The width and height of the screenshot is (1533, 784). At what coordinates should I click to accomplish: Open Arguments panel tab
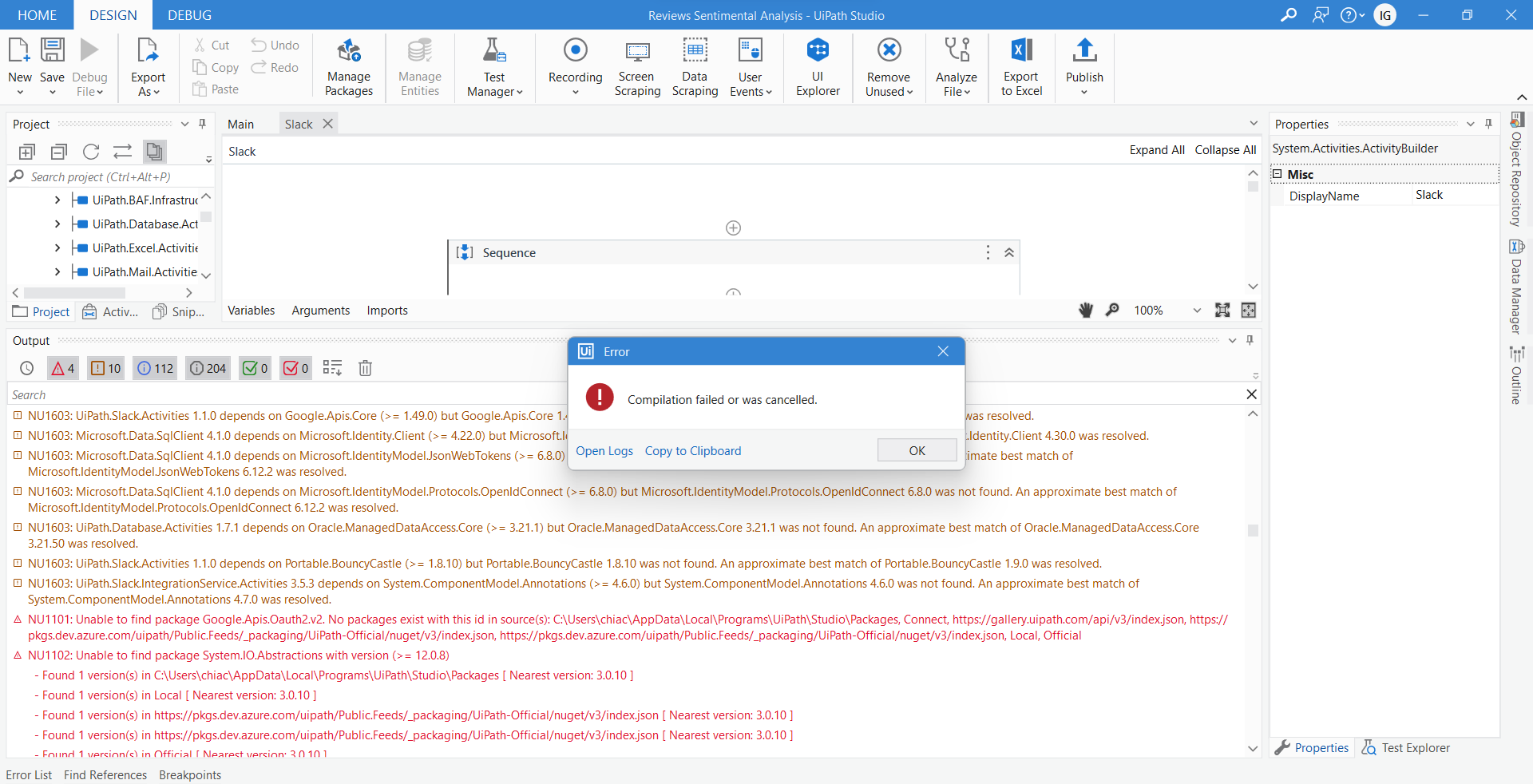pyautogui.click(x=320, y=311)
